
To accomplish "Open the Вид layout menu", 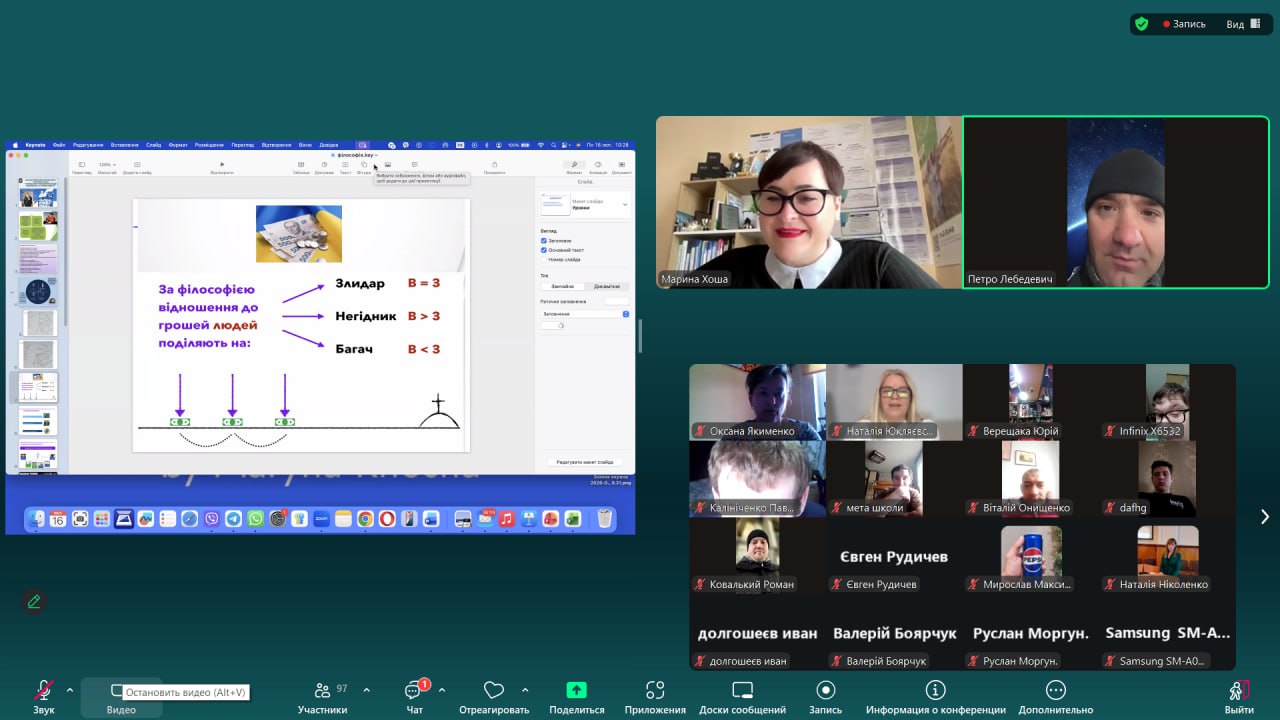I will tap(1242, 24).
